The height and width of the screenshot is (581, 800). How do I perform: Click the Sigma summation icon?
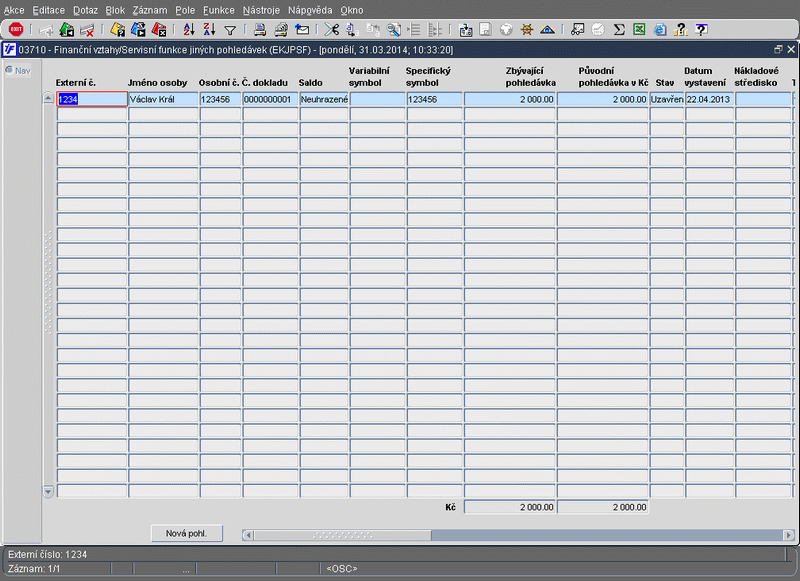click(x=619, y=30)
